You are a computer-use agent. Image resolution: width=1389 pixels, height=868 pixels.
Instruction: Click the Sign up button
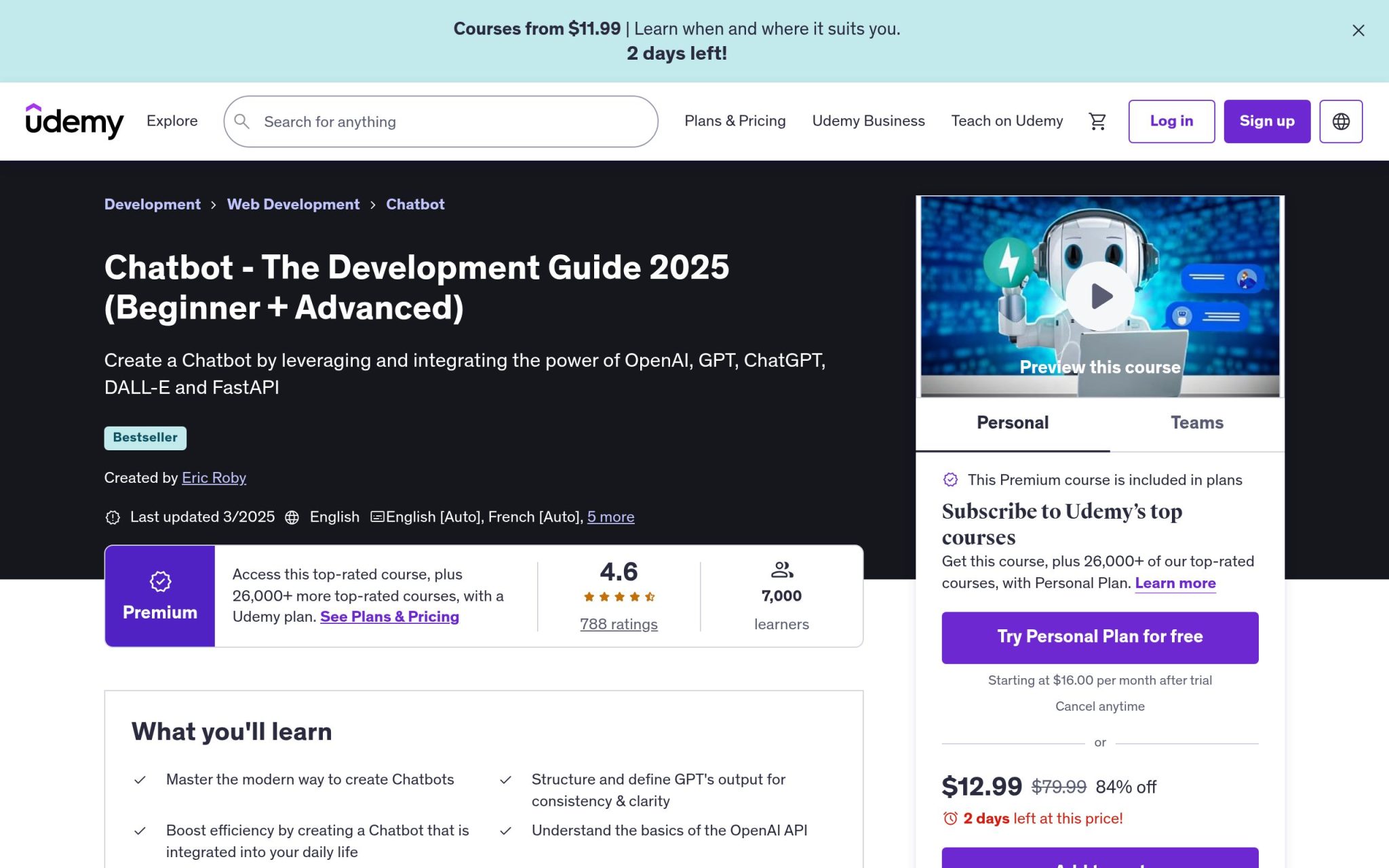1267,121
